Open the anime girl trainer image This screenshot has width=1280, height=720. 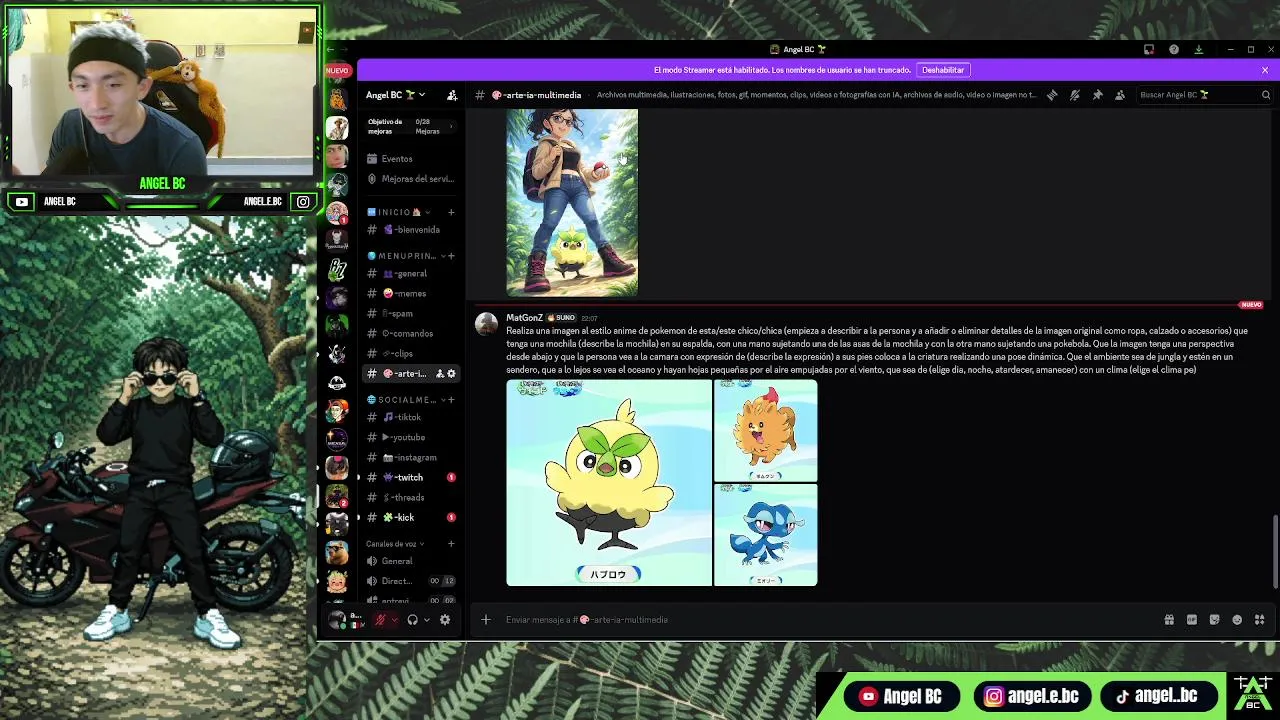(x=572, y=203)
